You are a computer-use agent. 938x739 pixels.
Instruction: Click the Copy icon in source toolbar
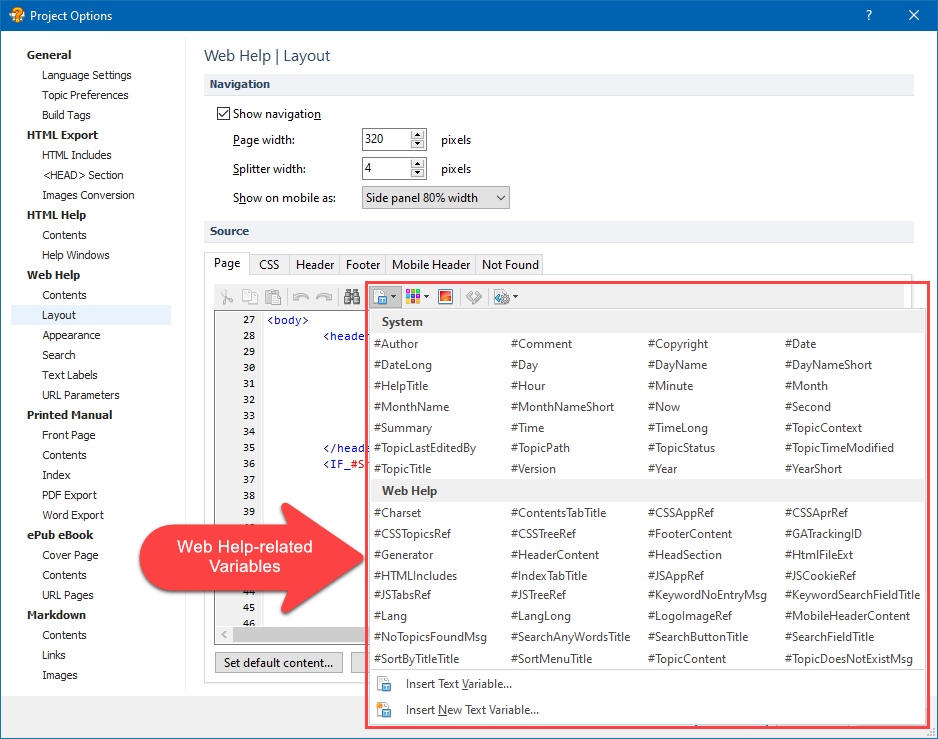[249, 297]
